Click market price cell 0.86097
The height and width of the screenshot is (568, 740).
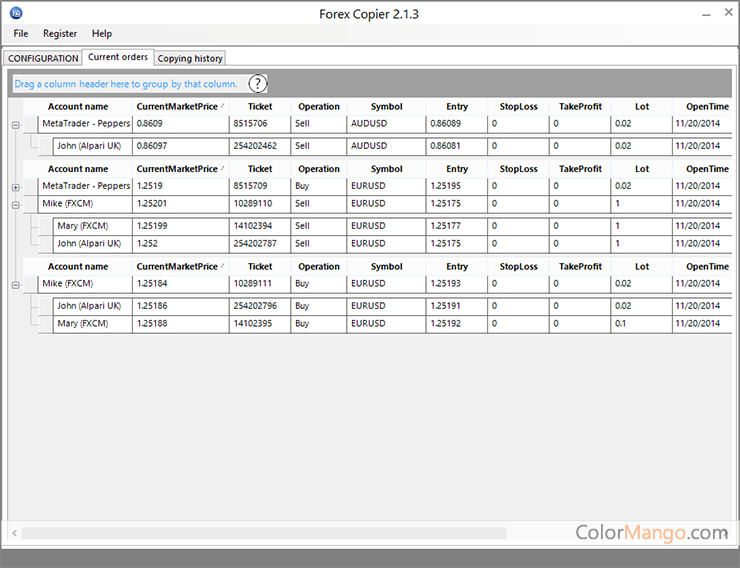pos(181,146)
